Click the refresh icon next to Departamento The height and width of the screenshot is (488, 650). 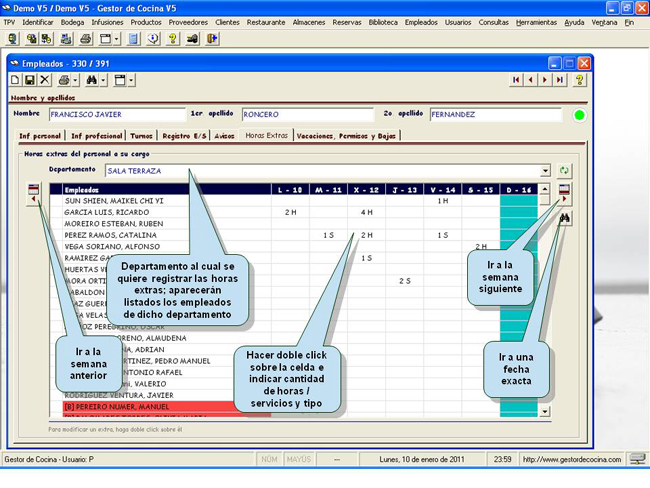click(566, 171)
